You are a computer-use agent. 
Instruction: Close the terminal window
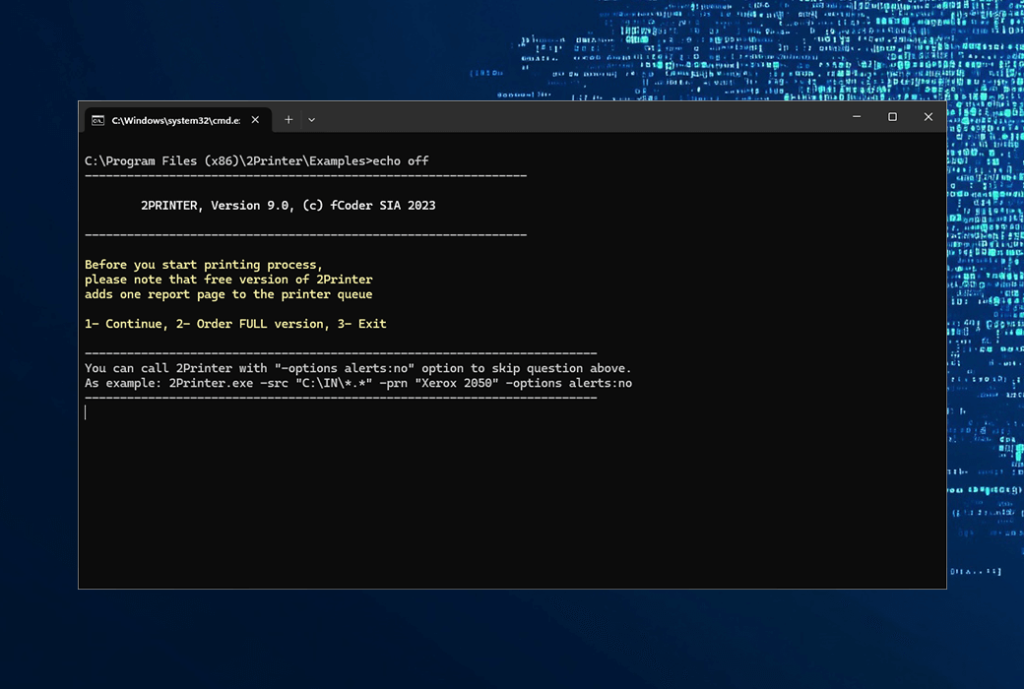[x=928, y=117]
